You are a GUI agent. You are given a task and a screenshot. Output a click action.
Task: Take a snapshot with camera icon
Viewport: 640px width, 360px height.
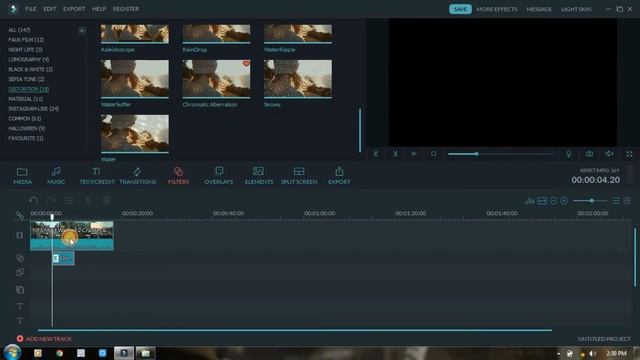coord(589,154)
